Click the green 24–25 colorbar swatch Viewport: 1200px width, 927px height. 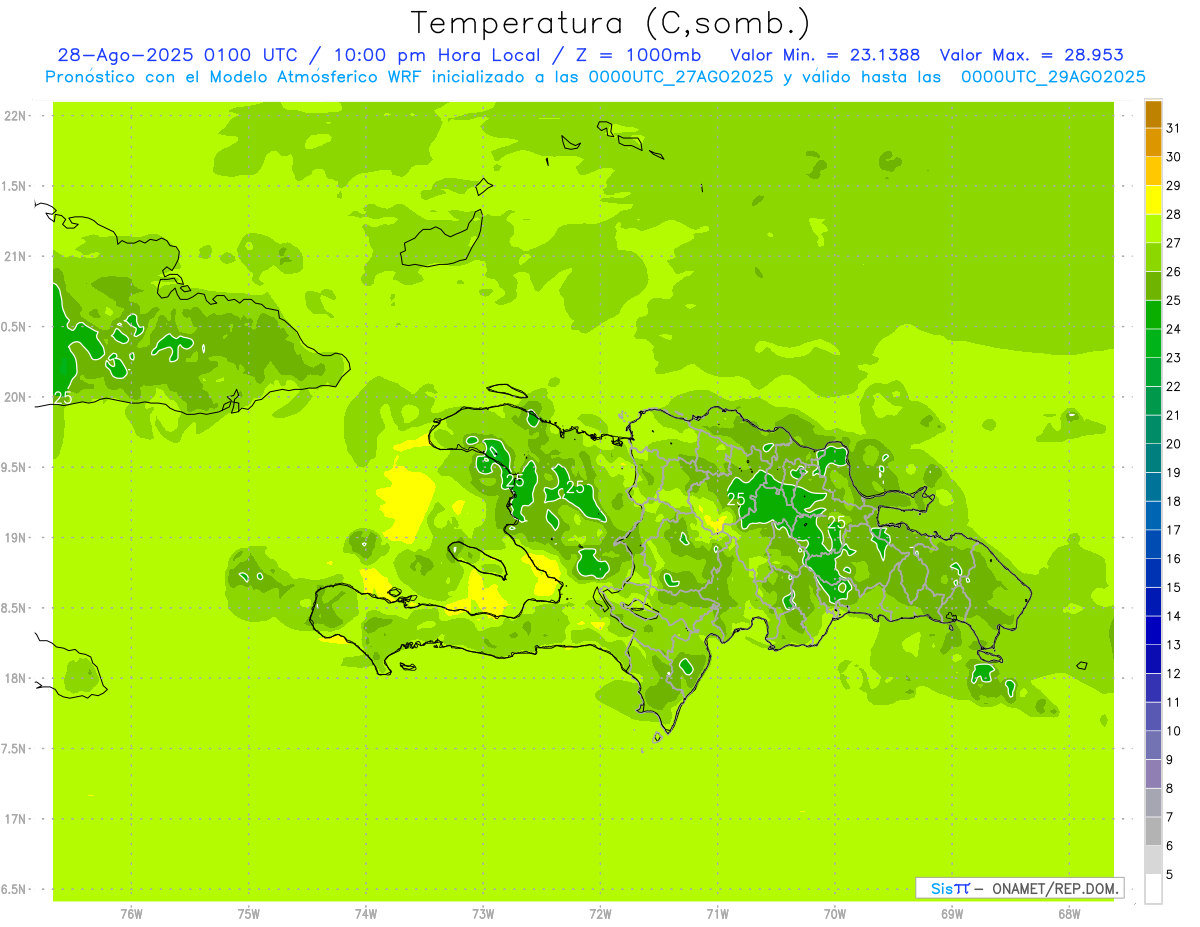(1153, 315)
